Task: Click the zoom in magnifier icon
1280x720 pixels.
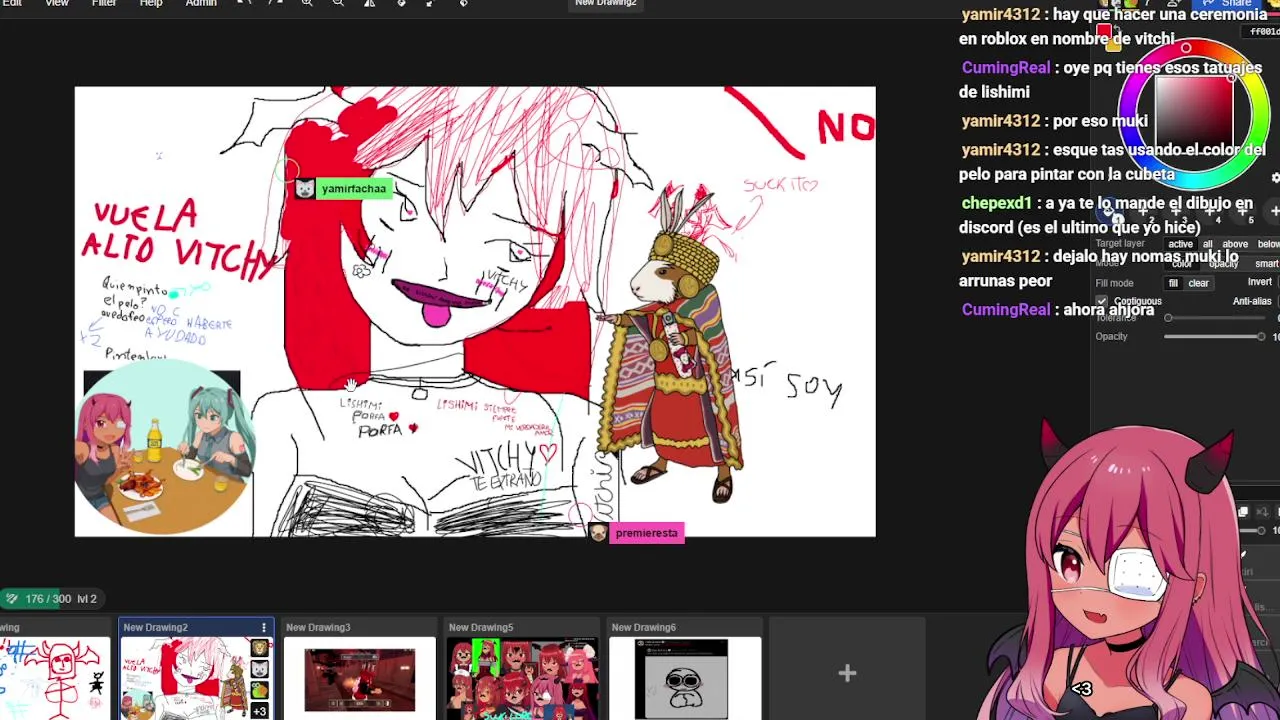Action: (307, 3)
